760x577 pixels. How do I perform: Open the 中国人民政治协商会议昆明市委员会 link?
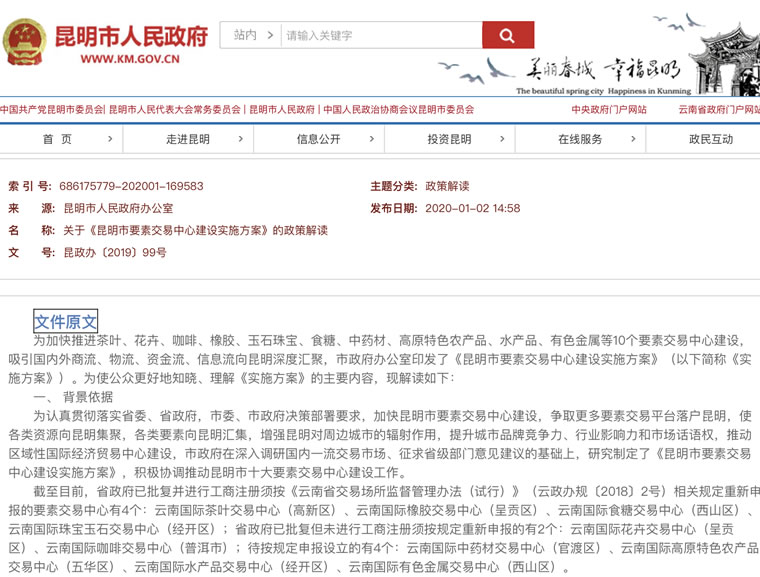398,110
